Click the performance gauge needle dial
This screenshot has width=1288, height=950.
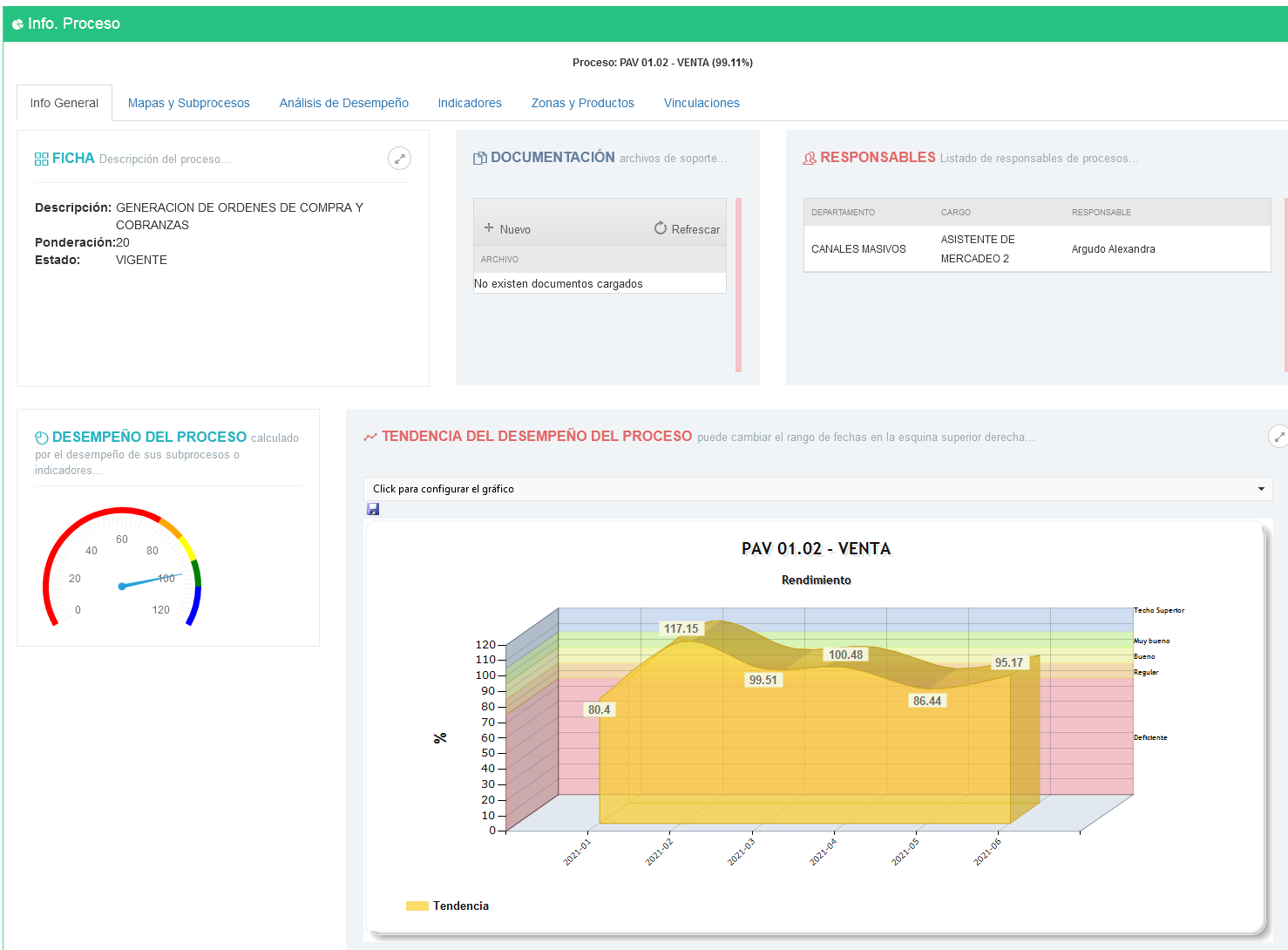point(122,567)
